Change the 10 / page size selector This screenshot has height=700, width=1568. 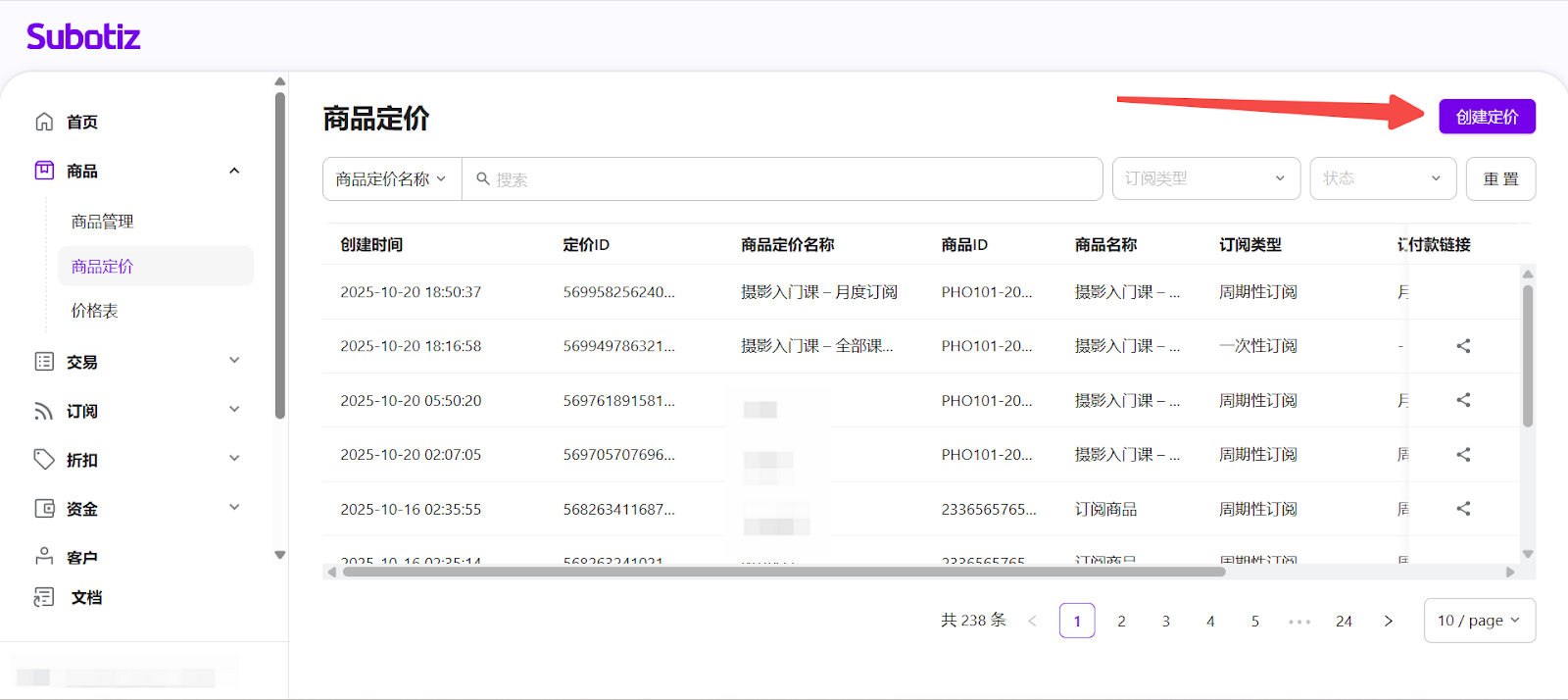pyautogui.click(x=1479, y=621)
